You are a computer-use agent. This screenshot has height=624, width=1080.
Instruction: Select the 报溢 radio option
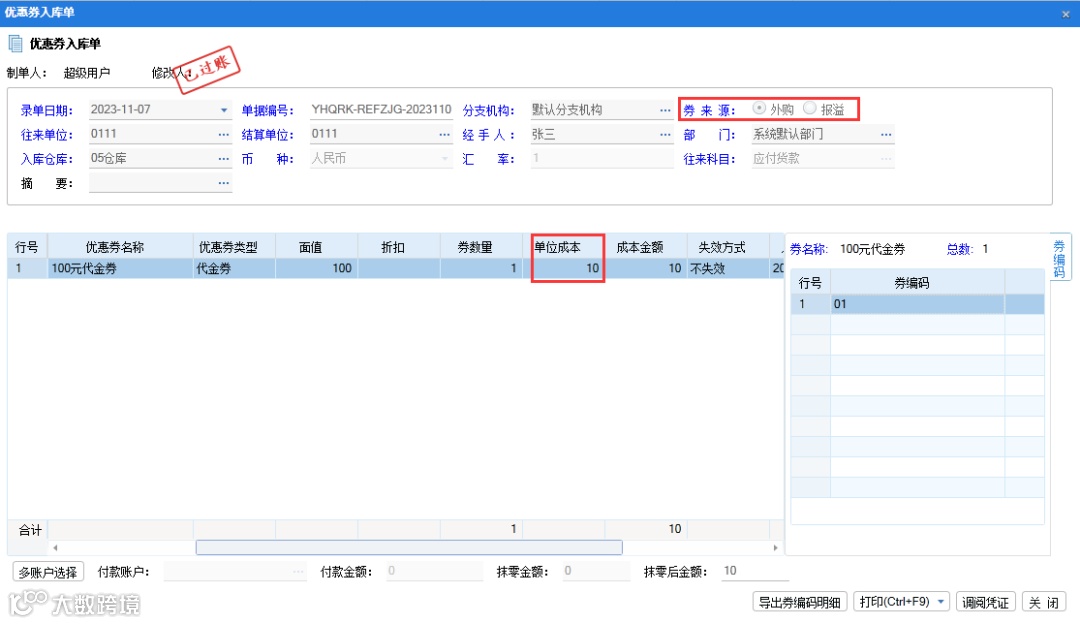click(x=810, y=108)
